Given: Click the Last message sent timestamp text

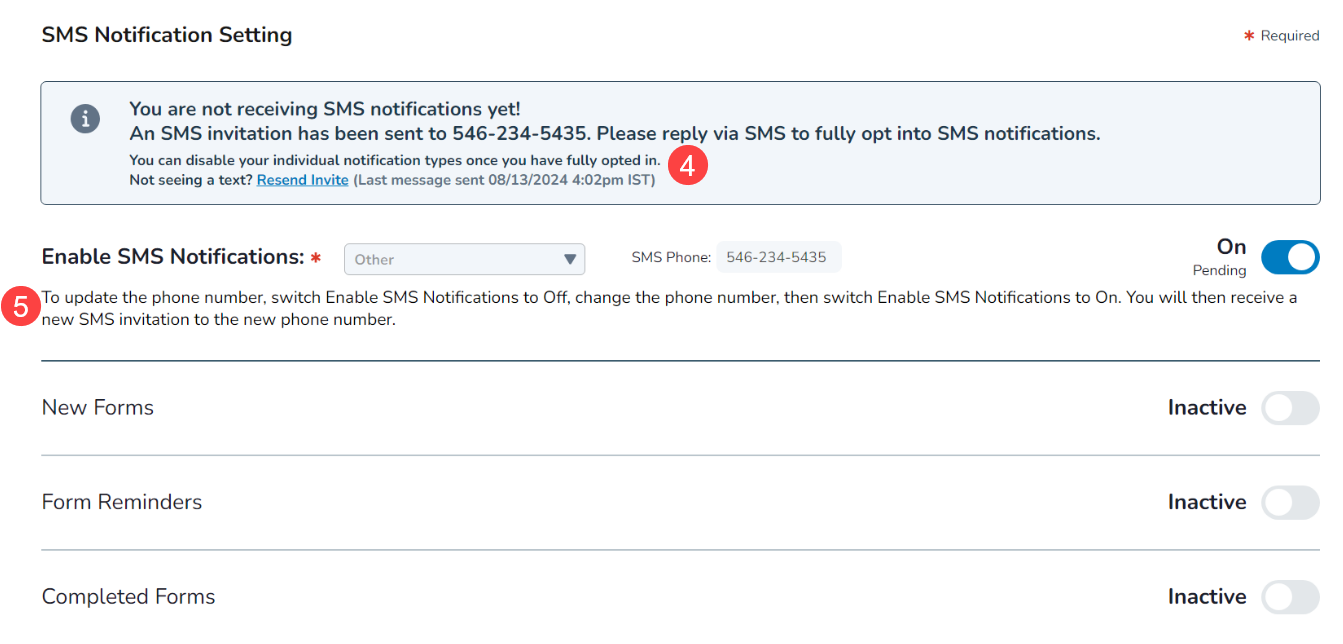Looking at the screenshot, I should 504,180.
